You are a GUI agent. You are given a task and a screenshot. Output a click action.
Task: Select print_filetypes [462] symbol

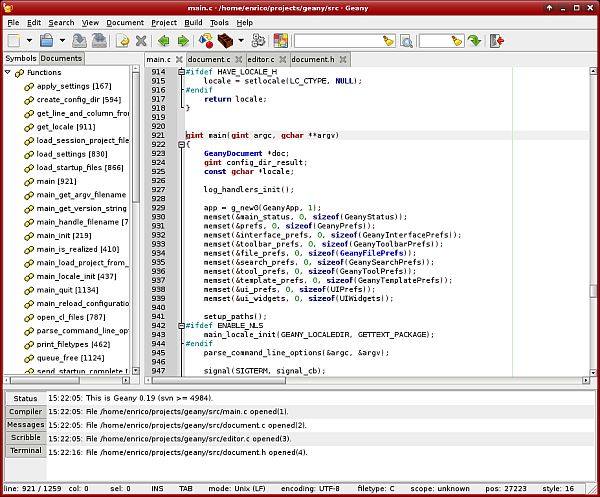click(x=73, y=344)
